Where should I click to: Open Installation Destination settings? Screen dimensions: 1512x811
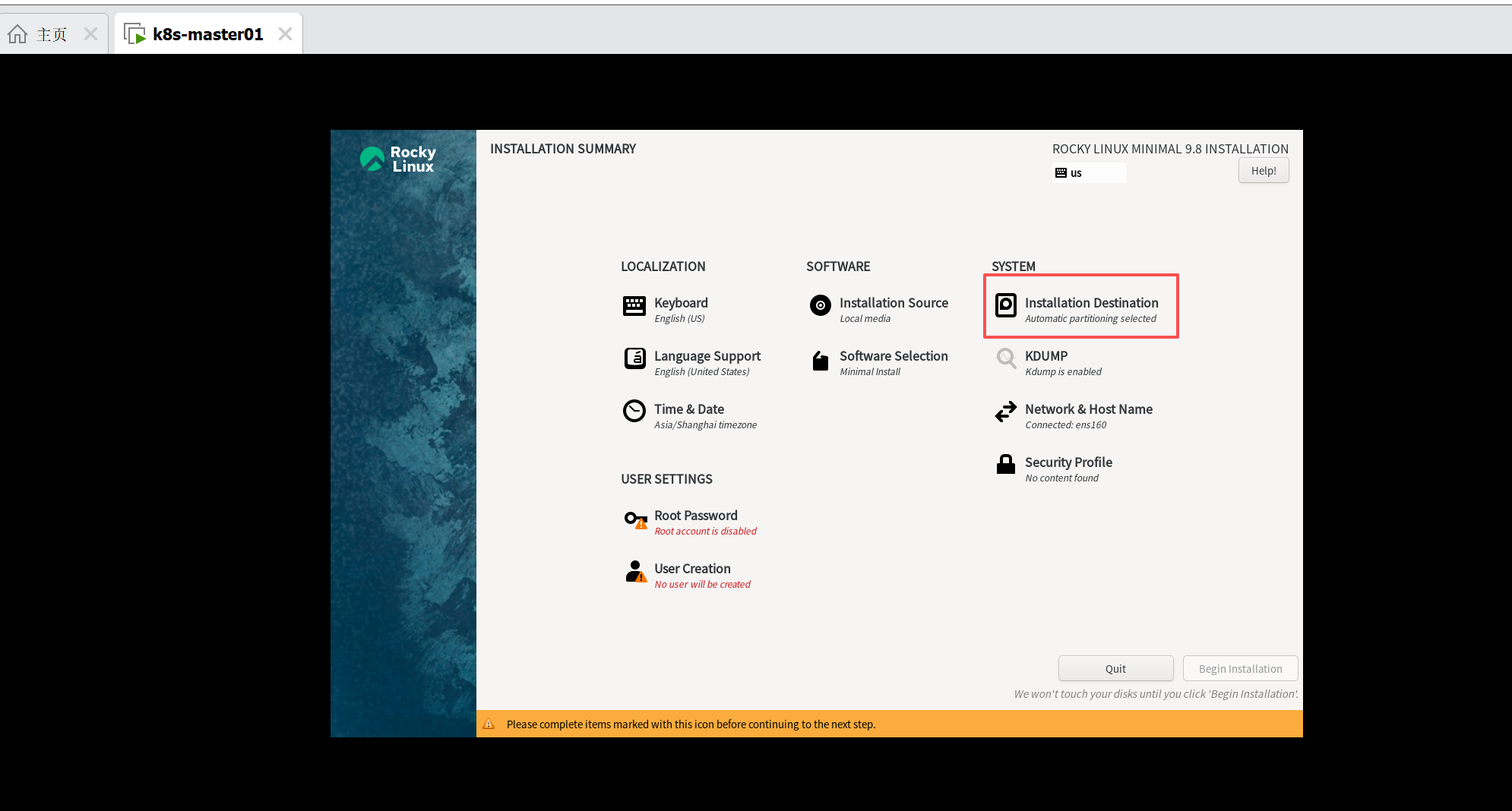[x=1092, y=303]
